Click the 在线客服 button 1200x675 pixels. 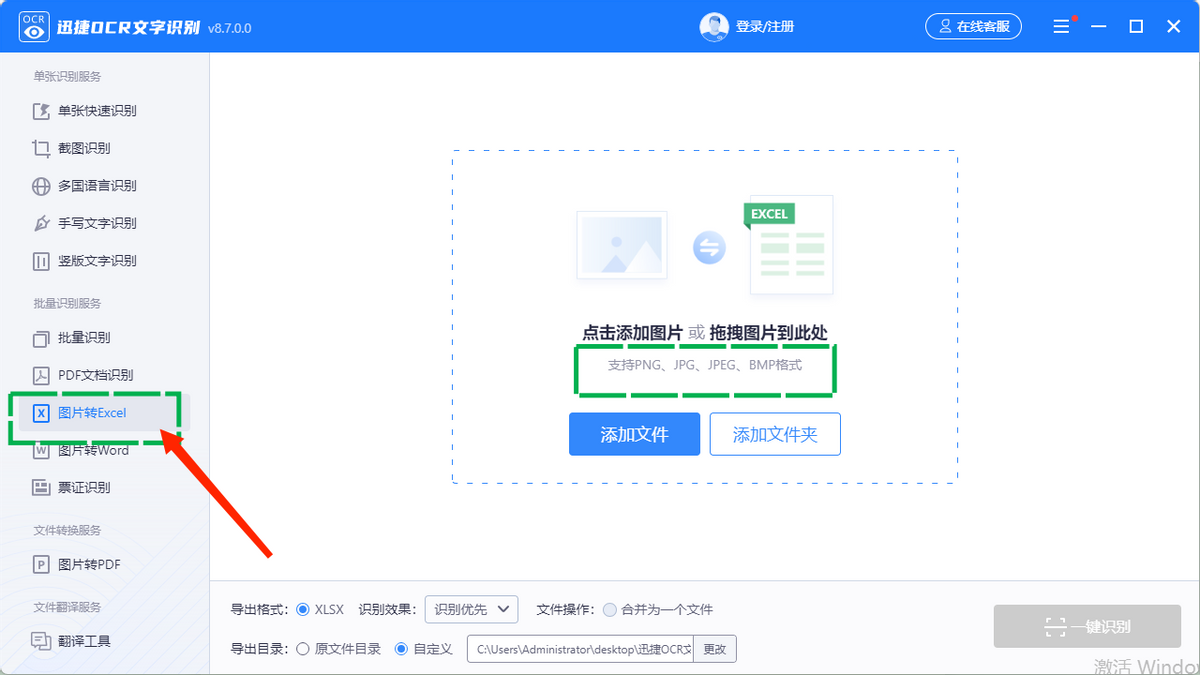click(x=973, y=27)
